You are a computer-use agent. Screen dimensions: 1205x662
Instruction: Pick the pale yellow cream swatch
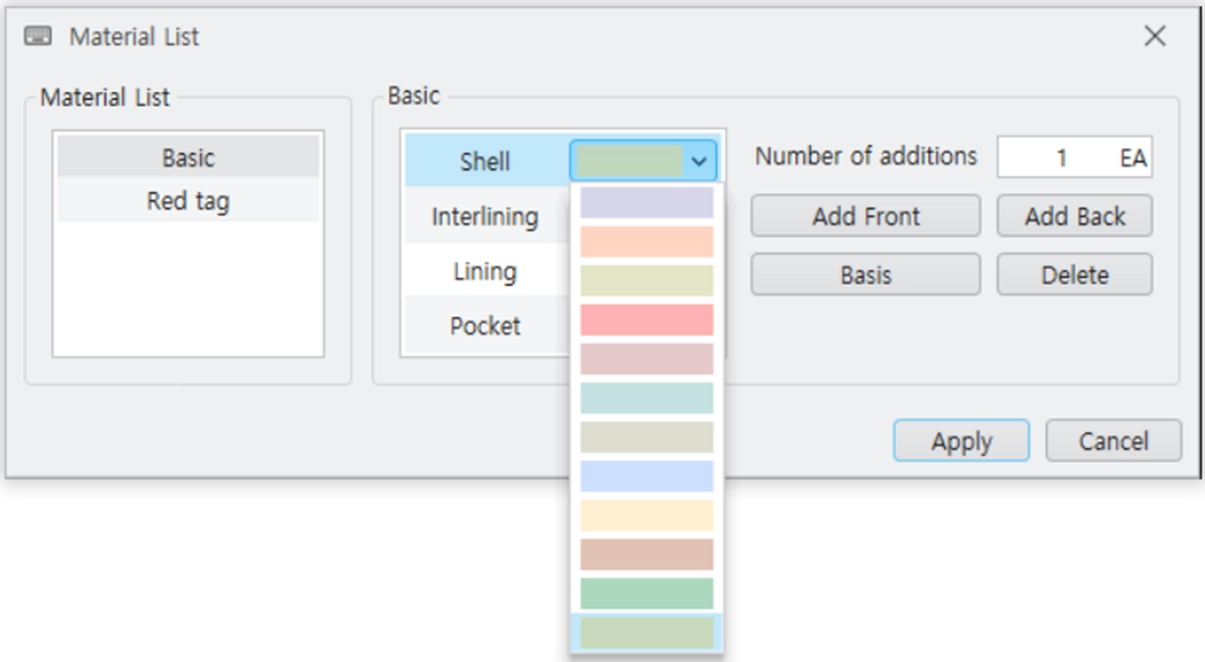coord(647,515)
